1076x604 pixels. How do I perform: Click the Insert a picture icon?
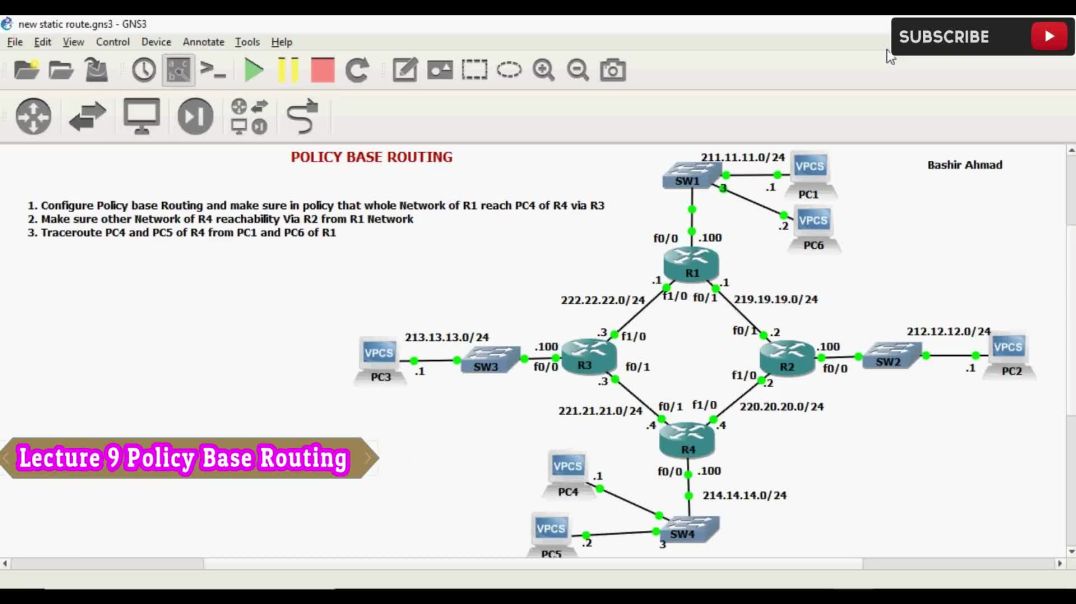440,70
